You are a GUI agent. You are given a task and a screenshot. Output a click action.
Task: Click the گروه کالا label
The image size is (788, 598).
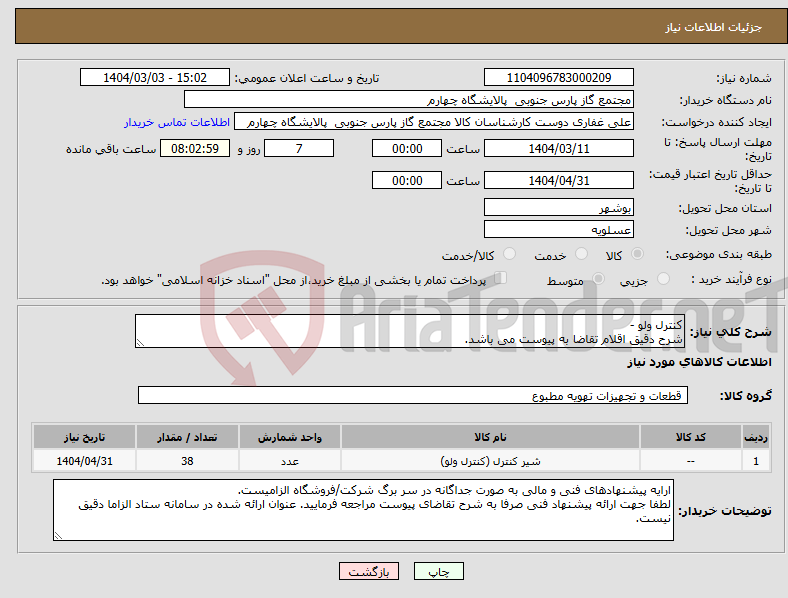[x=746, y=396]
